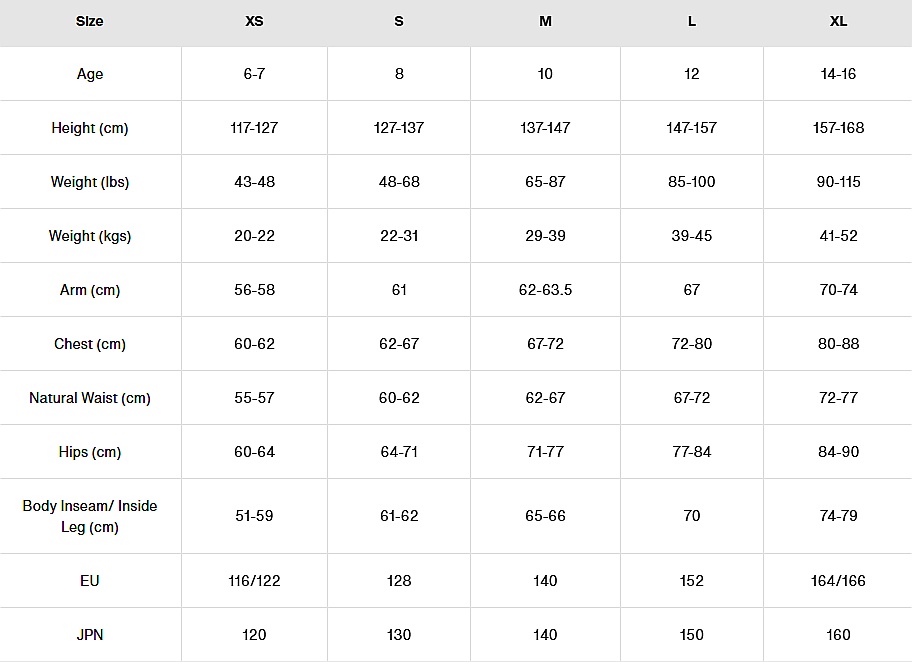912x662 pixels.
Task: Click the arm measurement 62-63.5
Action: (545, 290)
